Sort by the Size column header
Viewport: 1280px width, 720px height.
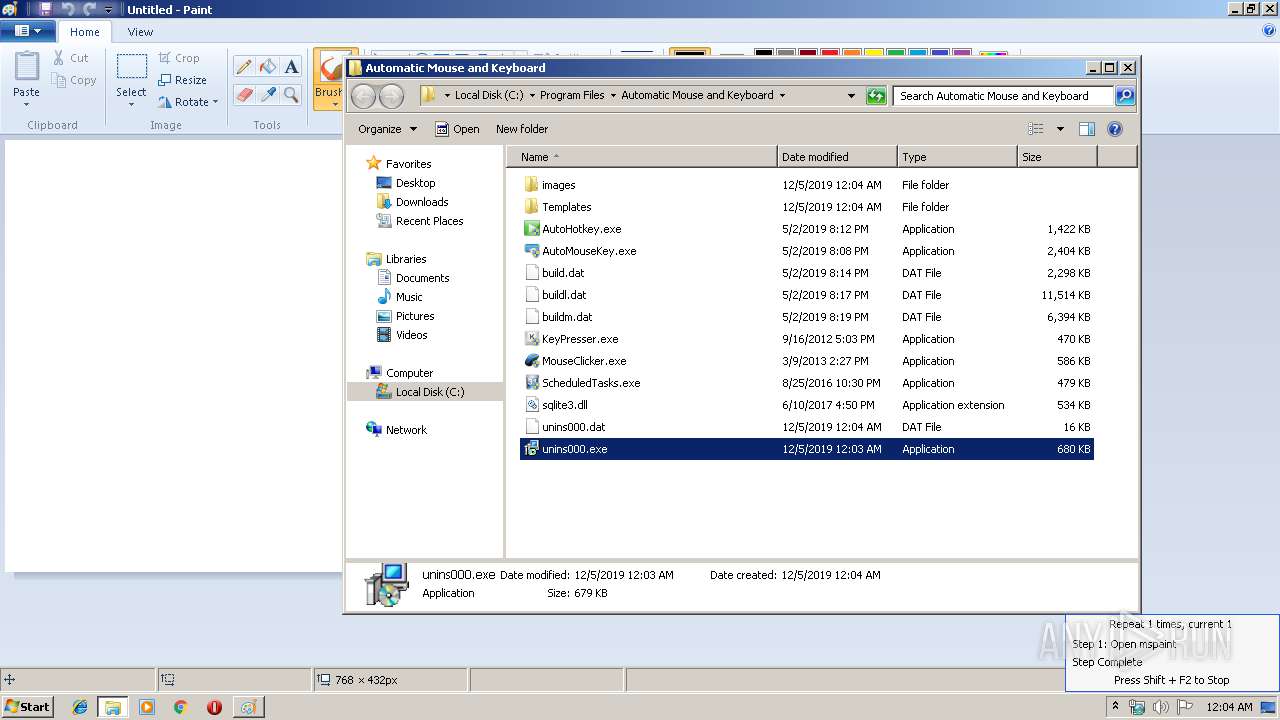[1057, 157]
